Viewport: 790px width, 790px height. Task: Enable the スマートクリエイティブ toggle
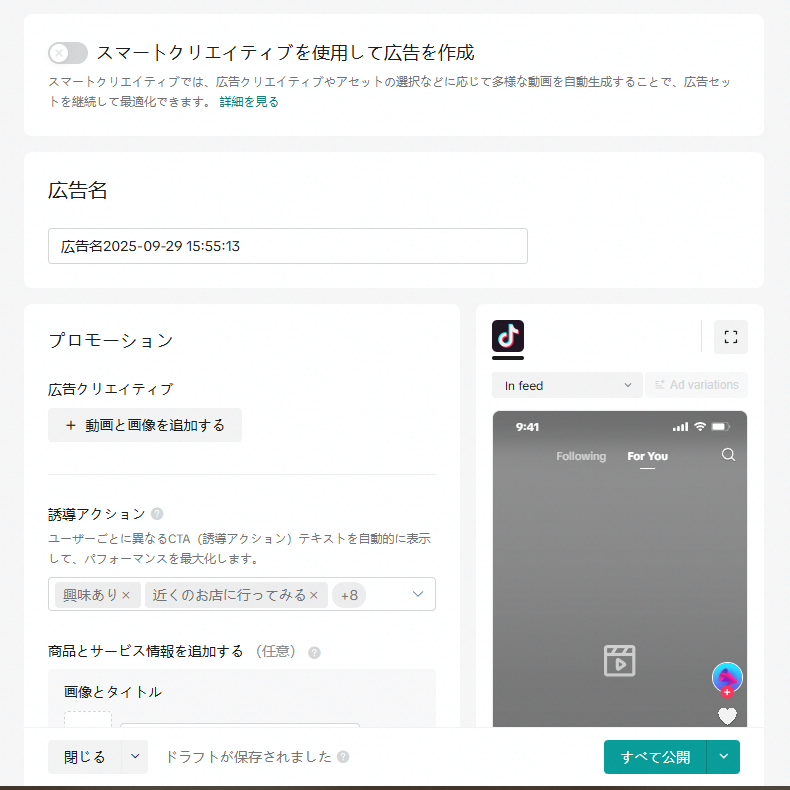[68, 53]
